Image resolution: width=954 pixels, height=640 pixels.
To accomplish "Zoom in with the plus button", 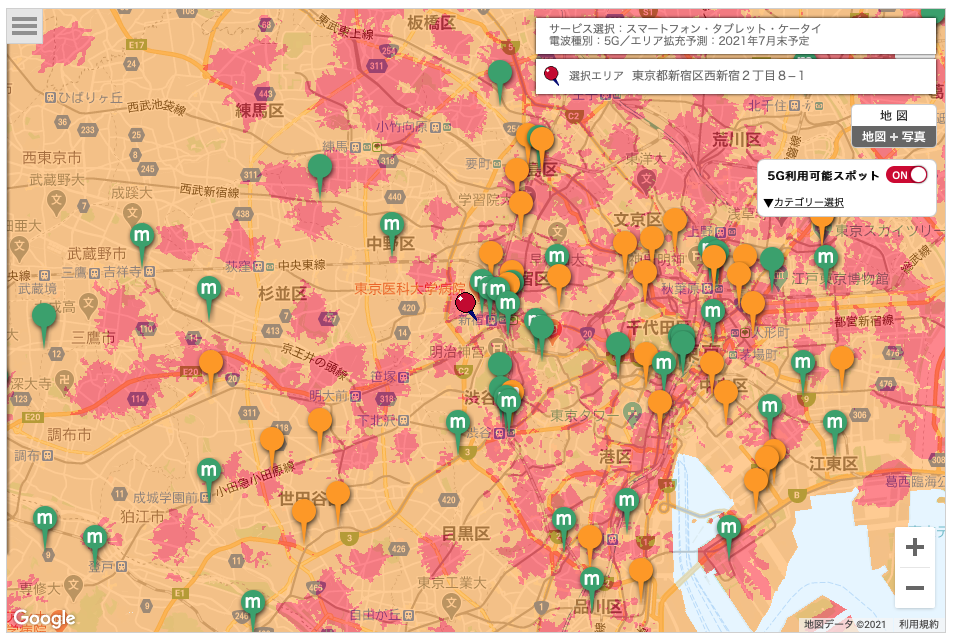I will coord(914,547).
